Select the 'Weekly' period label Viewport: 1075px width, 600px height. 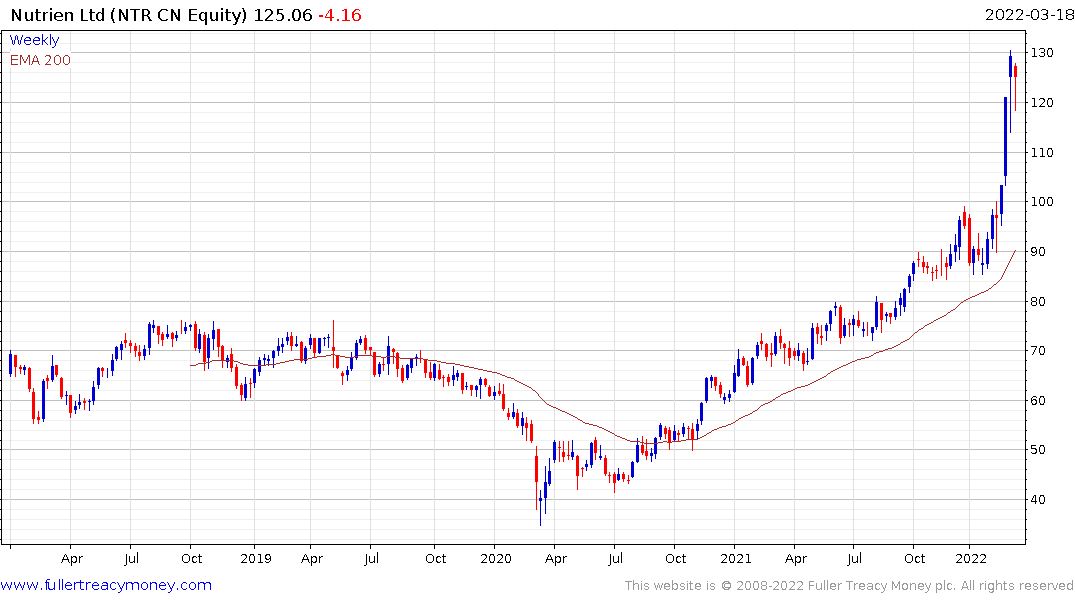(x=34, y=40)
